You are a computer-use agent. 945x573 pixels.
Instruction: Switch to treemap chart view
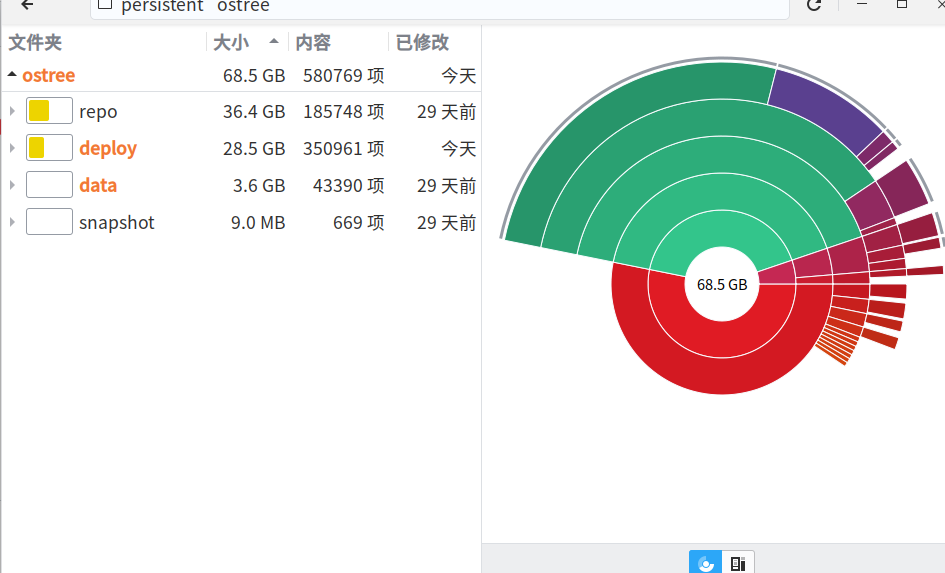738,563
